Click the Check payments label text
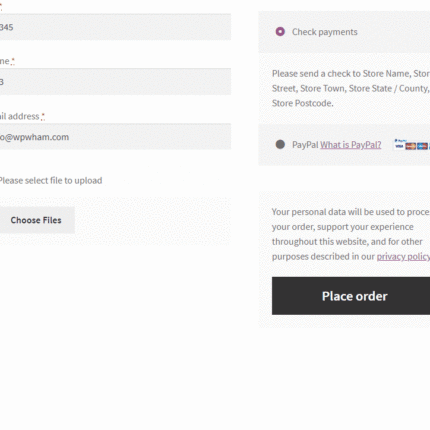 (x=325, y=32)
